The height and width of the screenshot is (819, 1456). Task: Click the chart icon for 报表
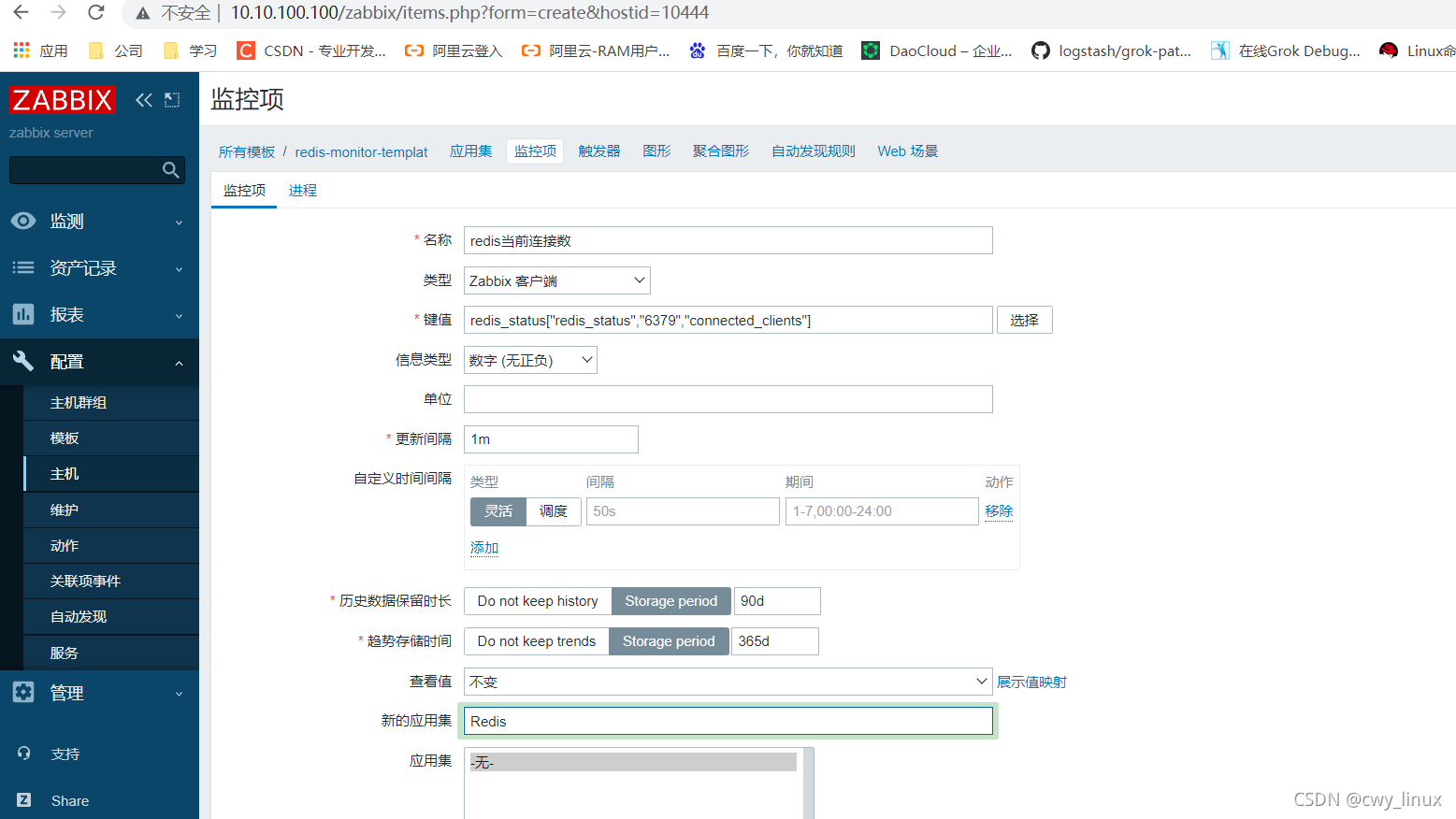23,314
